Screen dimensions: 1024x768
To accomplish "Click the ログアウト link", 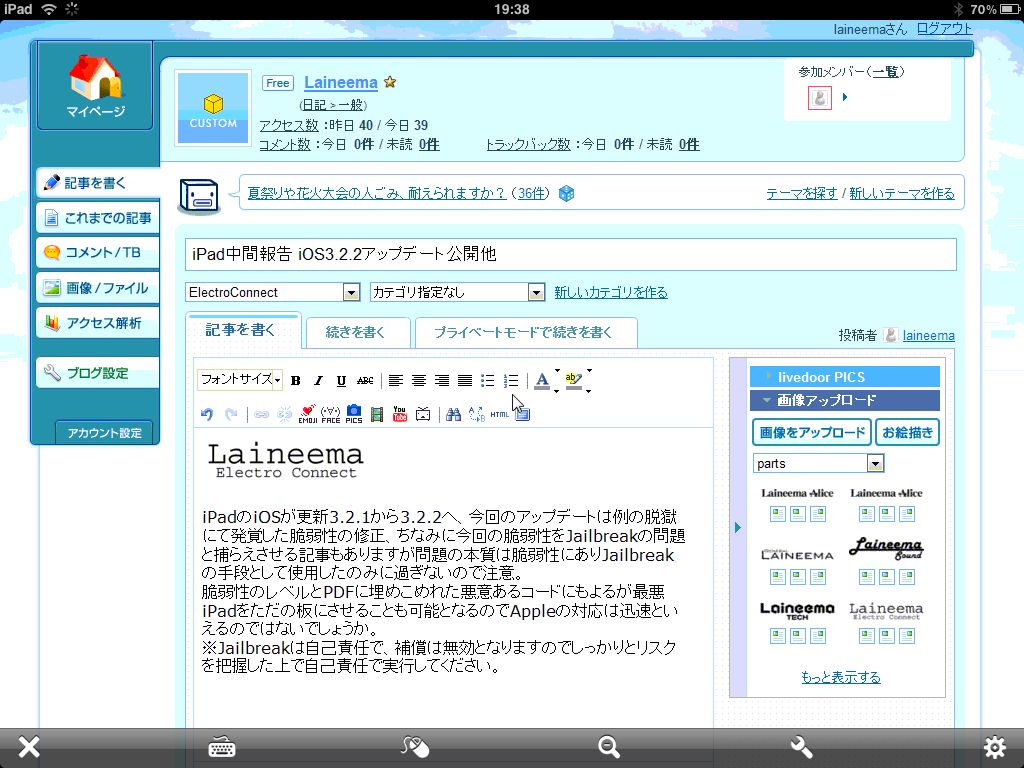I will pos(944,29).
